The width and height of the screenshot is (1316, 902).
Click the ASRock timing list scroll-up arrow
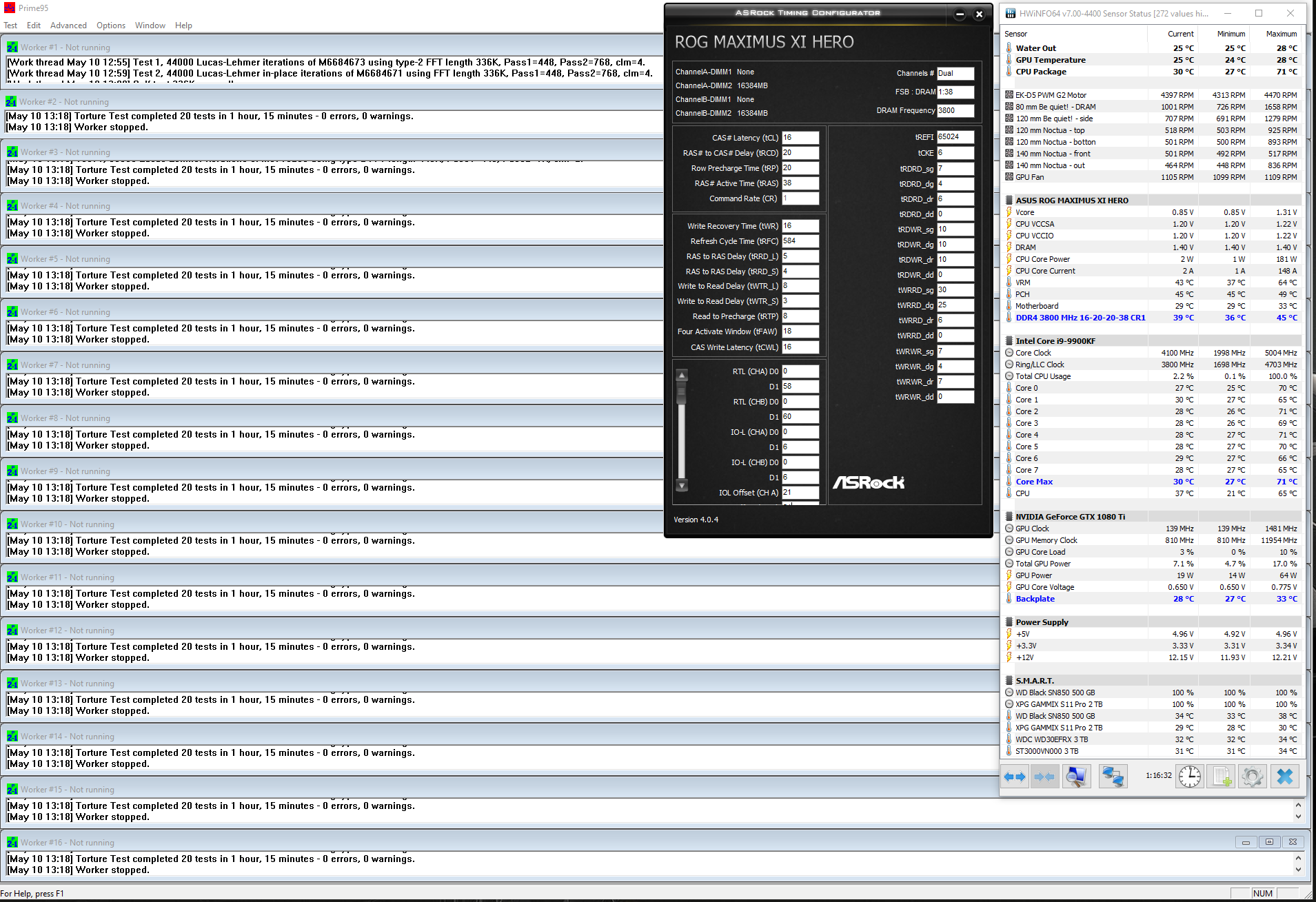(x=682, y=375)
